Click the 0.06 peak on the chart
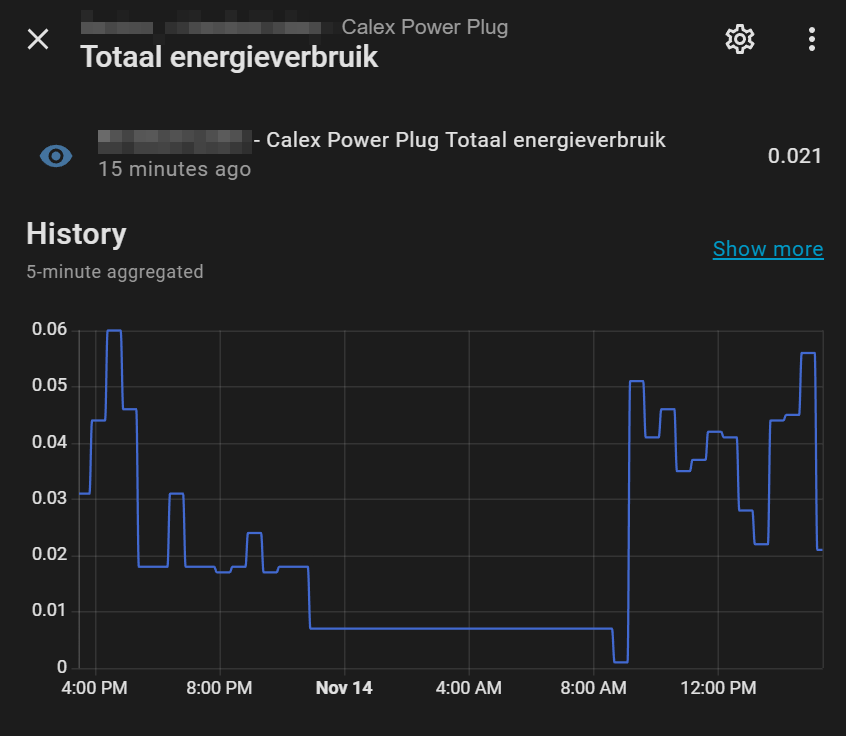This screenshot has width=846, height=736. coord(114,330)
